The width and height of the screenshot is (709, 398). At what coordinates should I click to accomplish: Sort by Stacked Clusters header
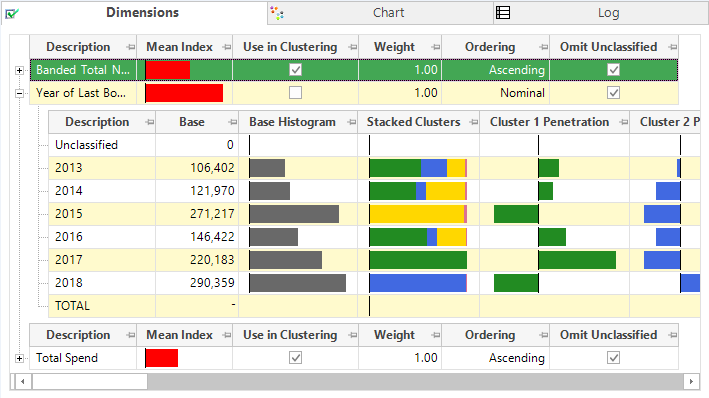(413, 122)
